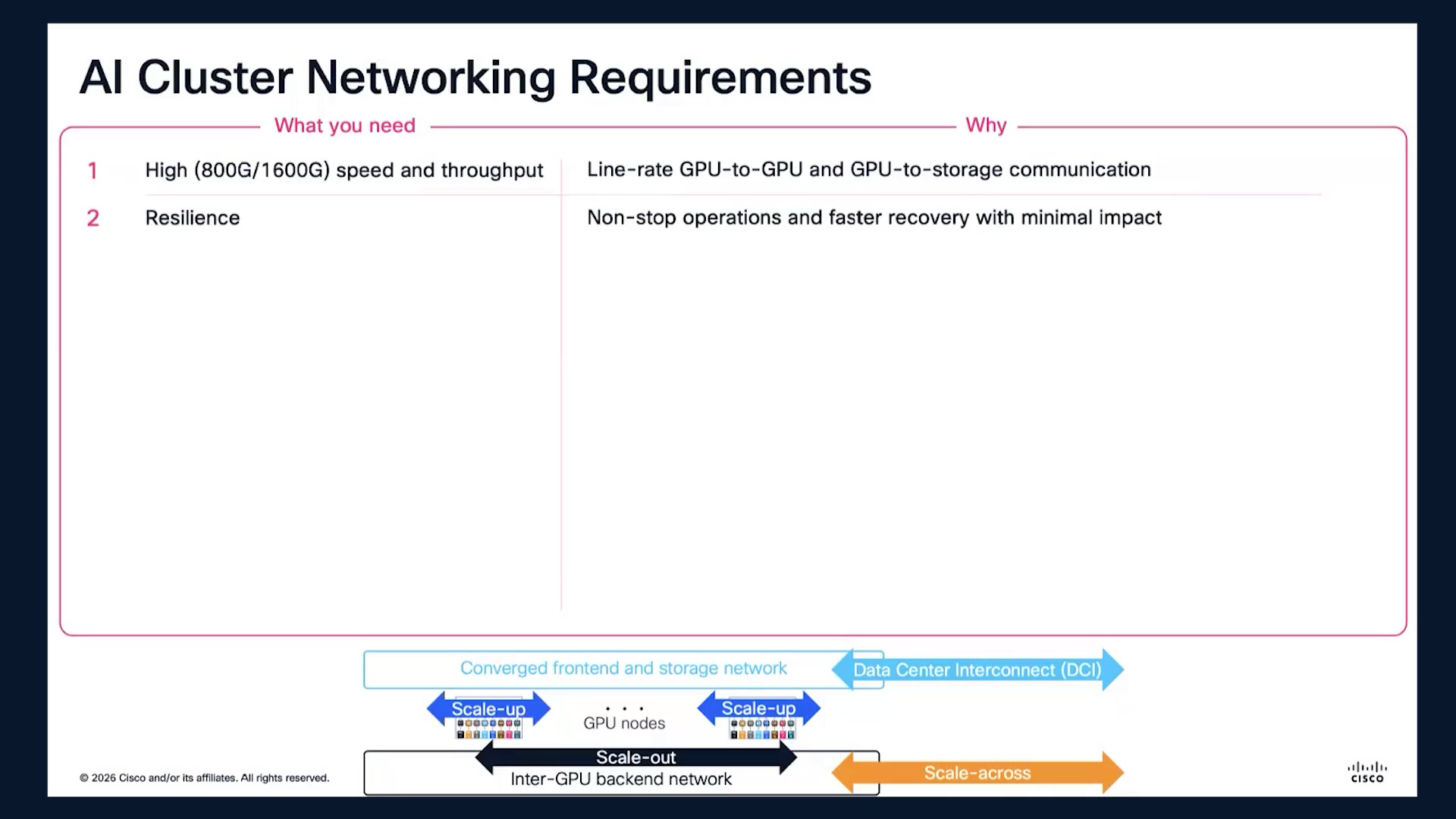Click the Line-rate GPU-to-GPU communication text
This screenshot has height=819, width=1456.
click(x=869, y=169)
